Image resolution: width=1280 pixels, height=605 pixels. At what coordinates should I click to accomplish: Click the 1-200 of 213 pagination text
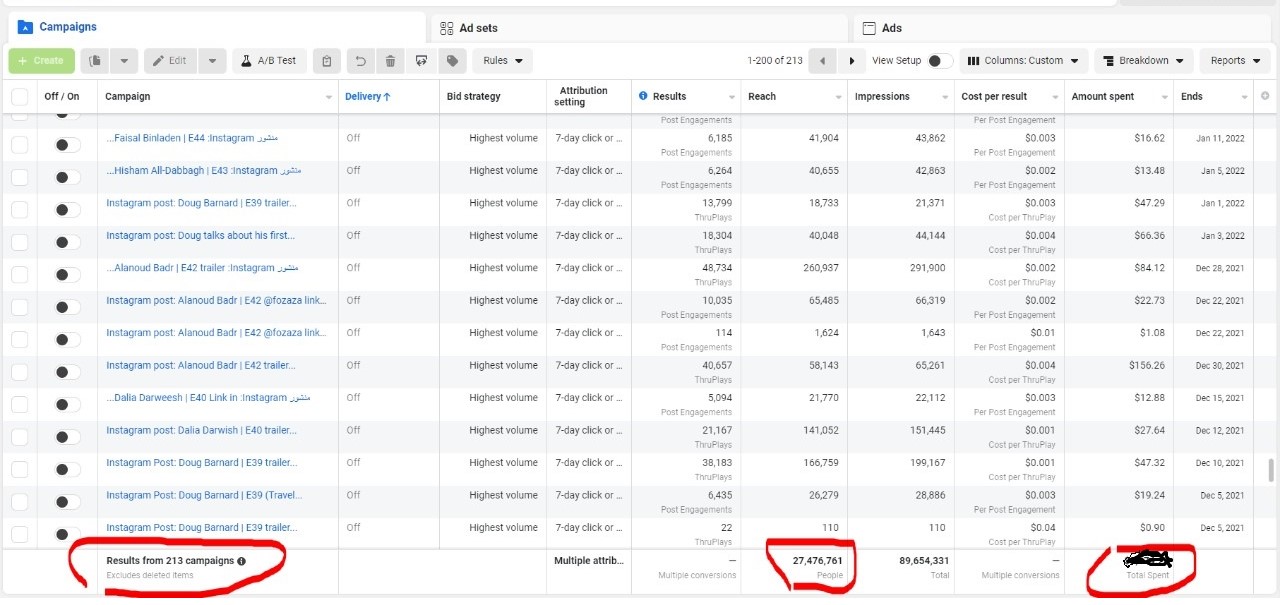pos(775,61)
